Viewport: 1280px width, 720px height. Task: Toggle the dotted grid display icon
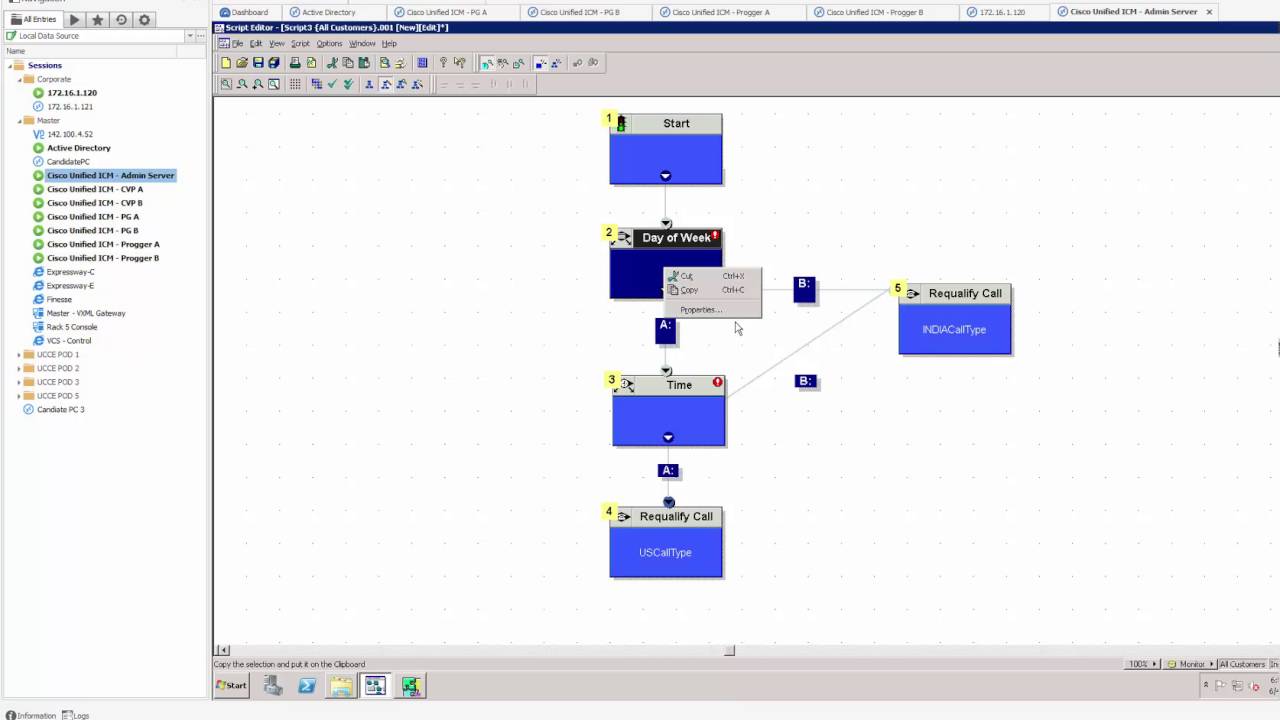(x=295, y=84)
